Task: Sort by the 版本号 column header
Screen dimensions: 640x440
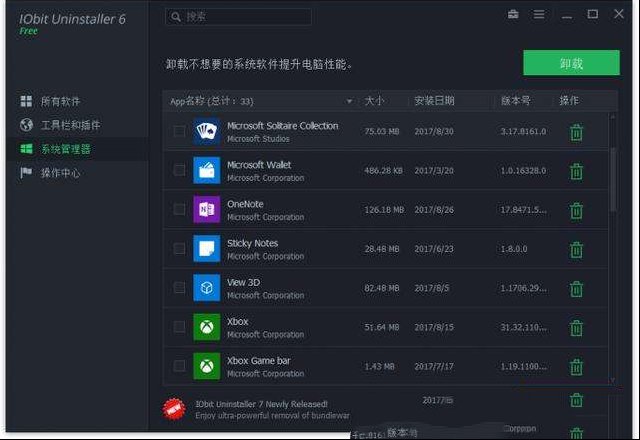Action: [x=516, y=100]
